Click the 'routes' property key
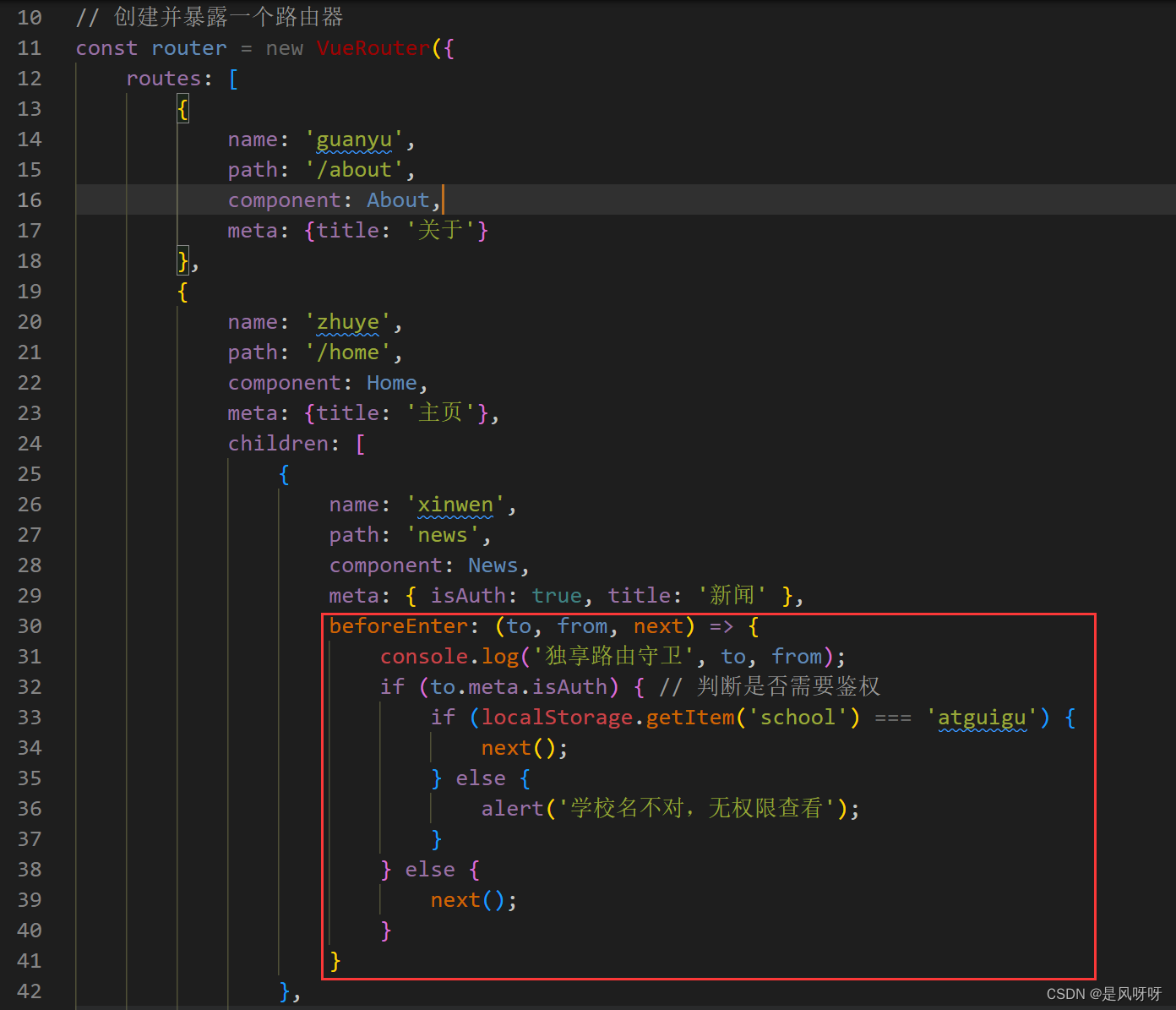This screenshot has height=1010, width=1176. (x=164, y=79)
